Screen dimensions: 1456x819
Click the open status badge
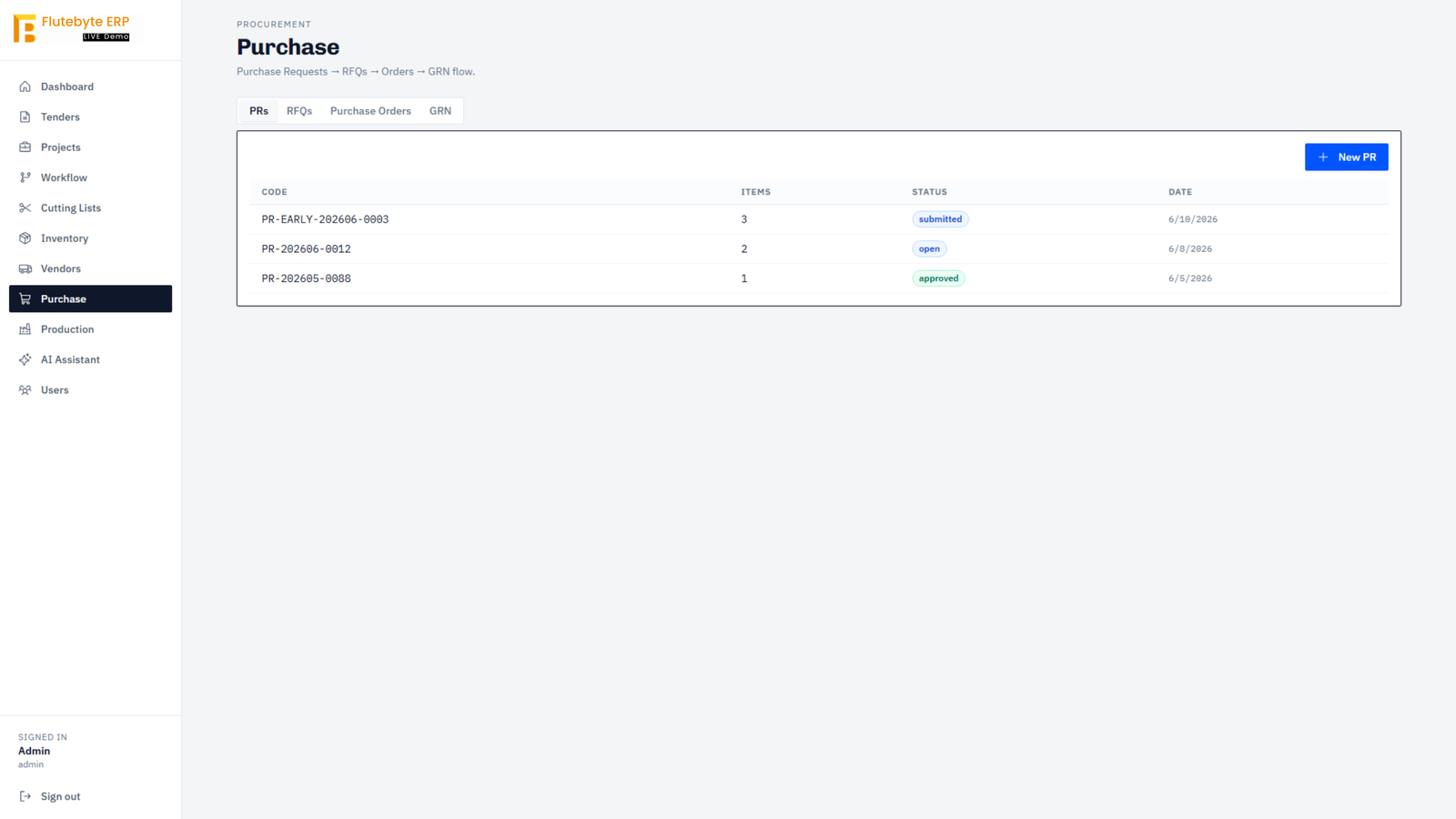[929, 248]
